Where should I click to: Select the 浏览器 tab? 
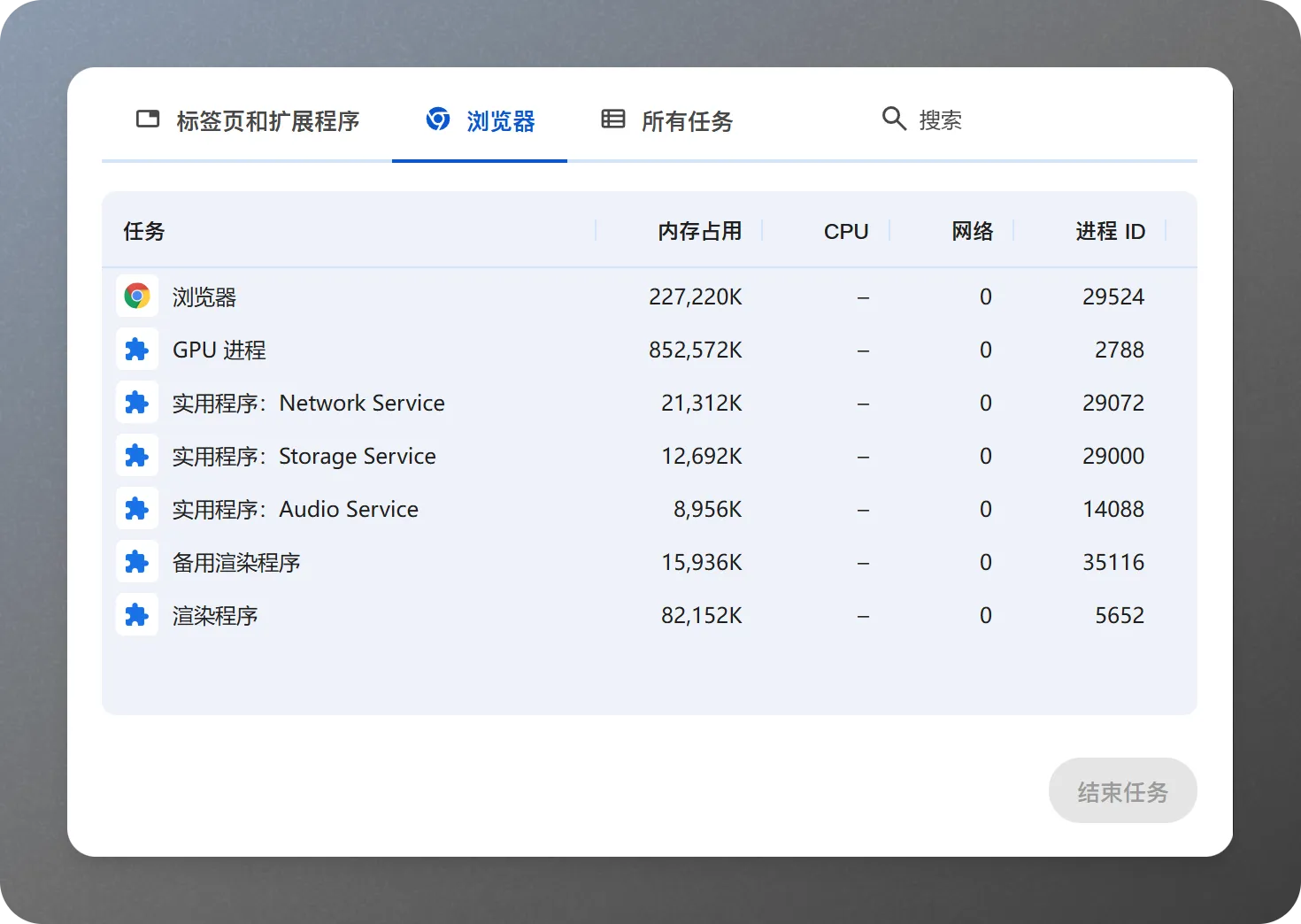[500, 121]
